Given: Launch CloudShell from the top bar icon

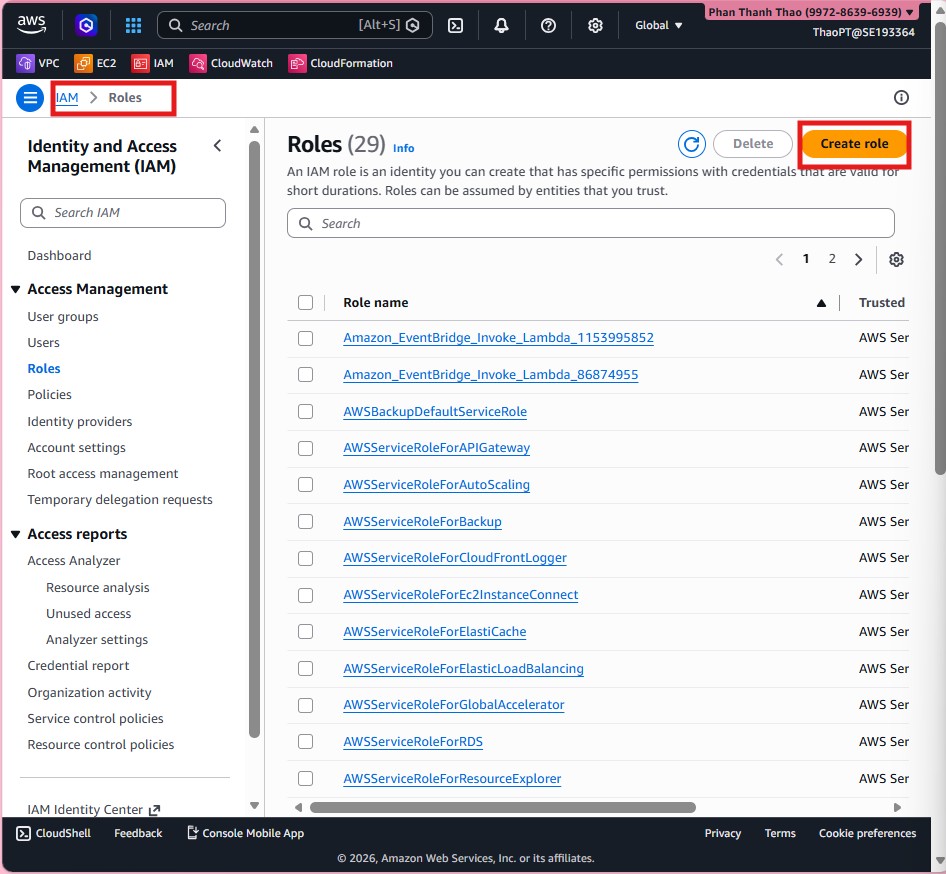Looking at the screenshot, I should pos(455,25).
